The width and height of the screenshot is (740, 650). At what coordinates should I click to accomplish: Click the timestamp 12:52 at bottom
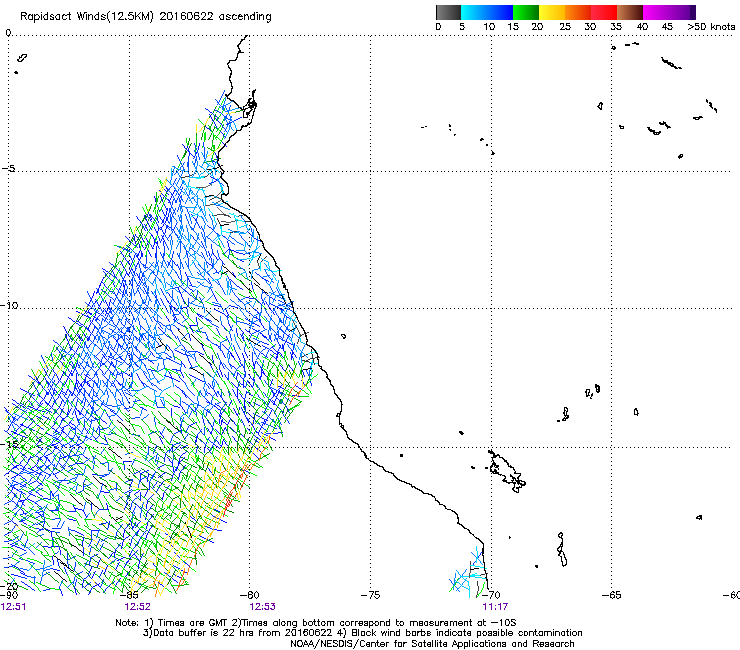137,607
